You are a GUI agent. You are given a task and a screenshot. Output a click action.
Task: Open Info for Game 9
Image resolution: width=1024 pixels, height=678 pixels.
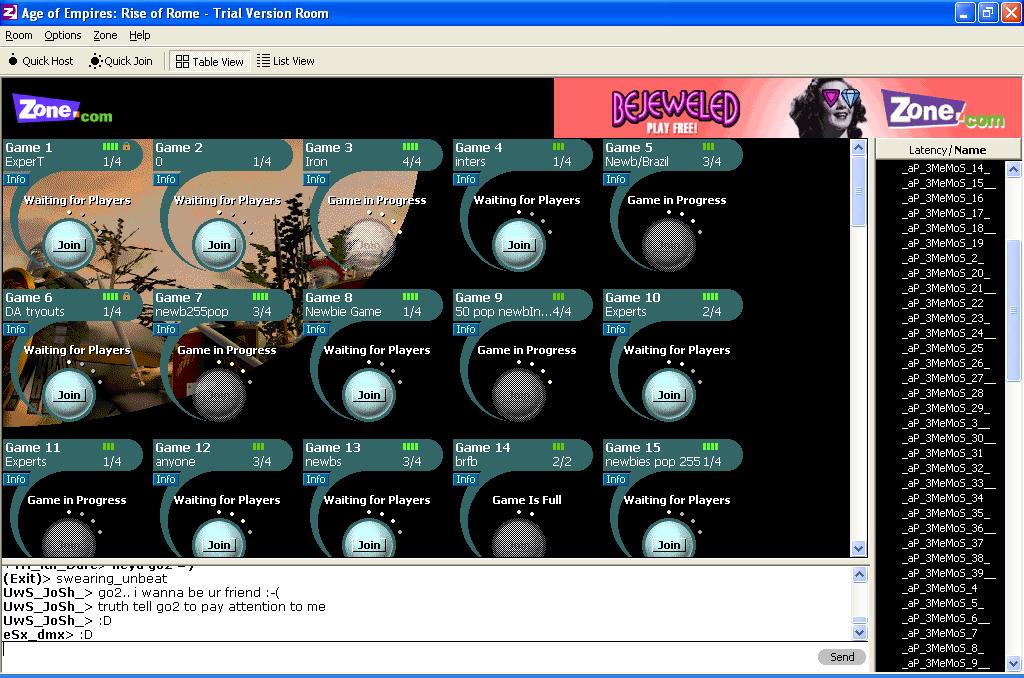tap(466, 329)
